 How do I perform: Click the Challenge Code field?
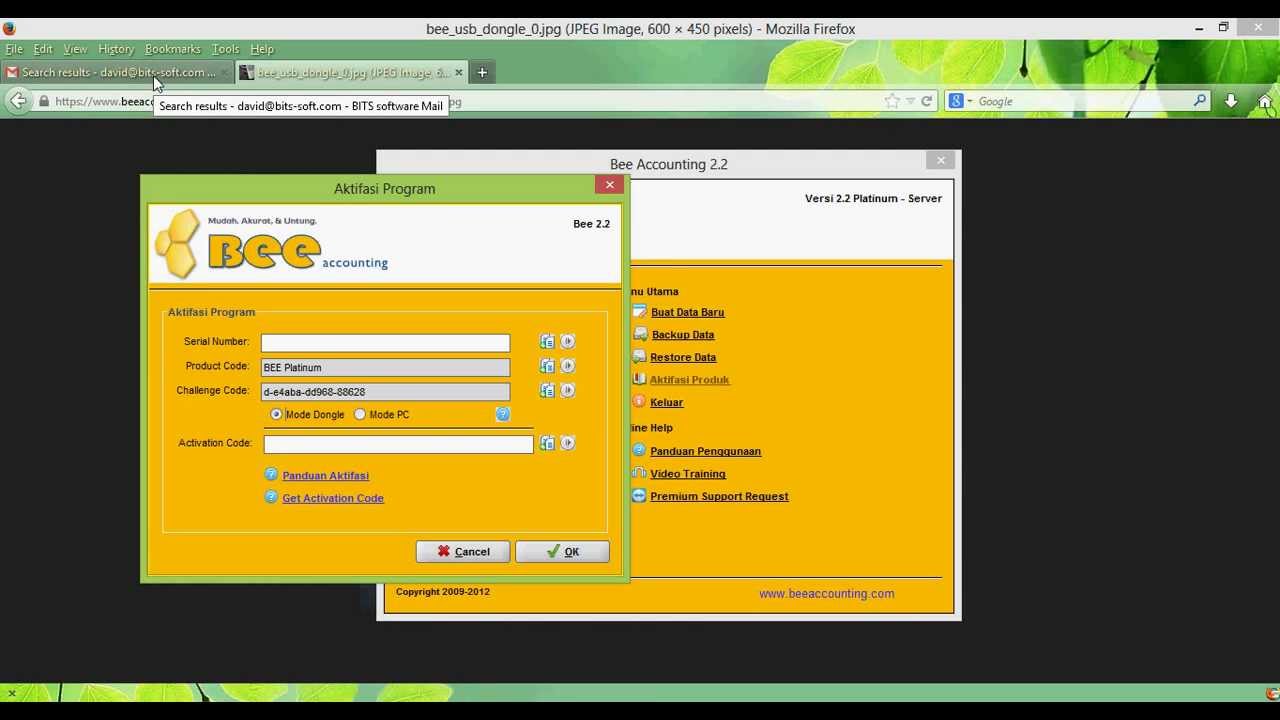pyautogui.click(x=385, y=392)
